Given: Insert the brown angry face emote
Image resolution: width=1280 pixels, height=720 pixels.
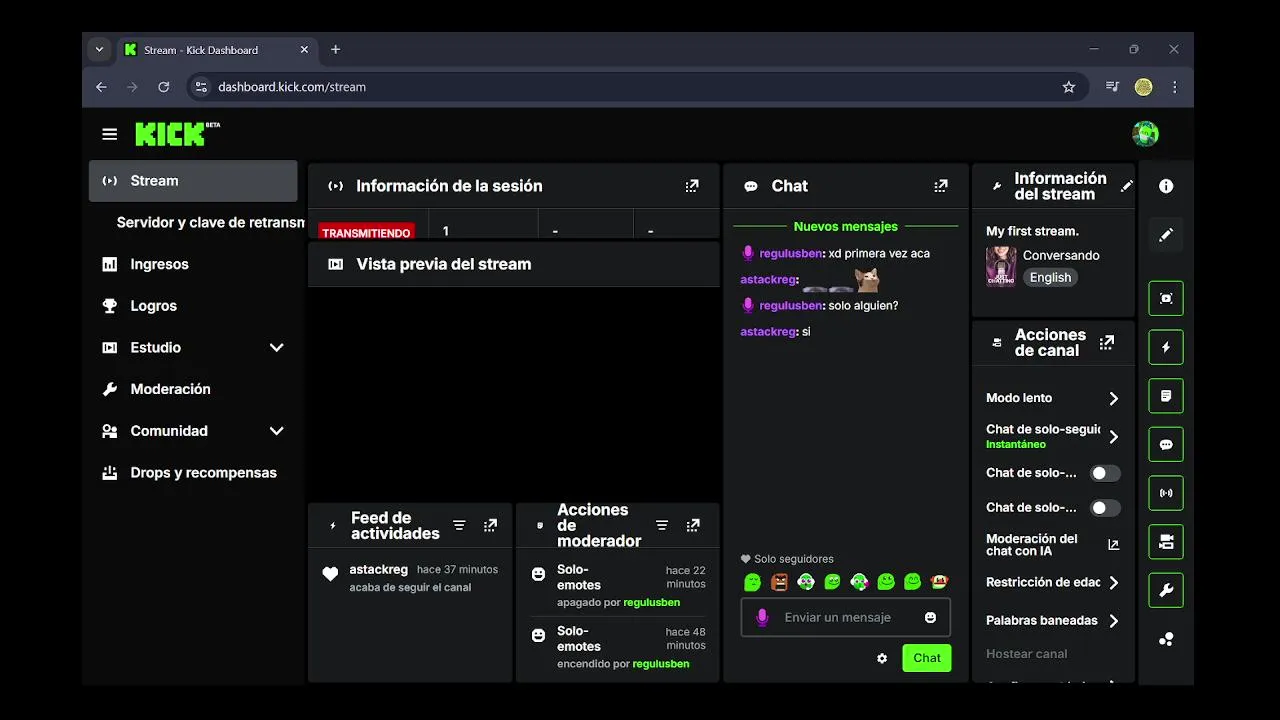Looking at the screenshot, I should tap(779, 581).
